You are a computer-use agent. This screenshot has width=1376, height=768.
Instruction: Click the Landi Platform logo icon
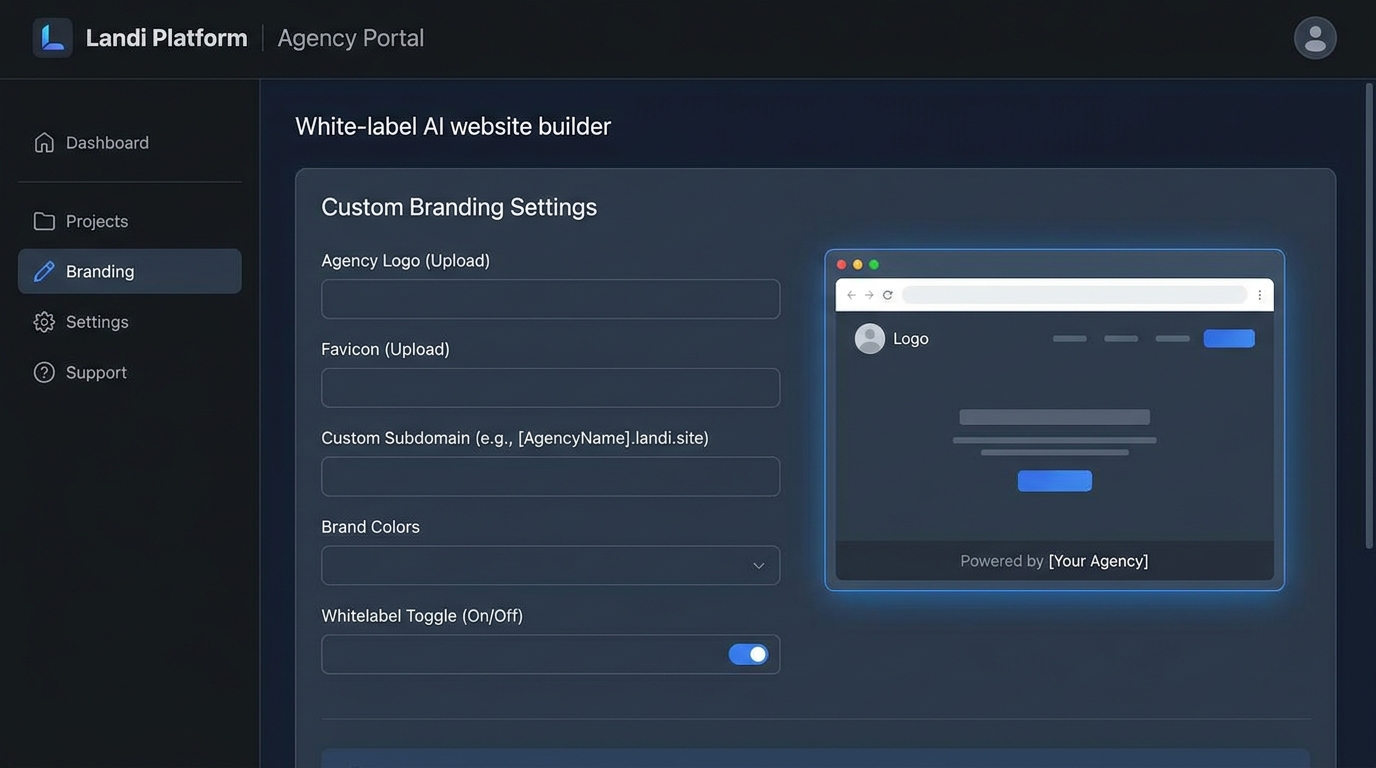[x=53, y=38]
